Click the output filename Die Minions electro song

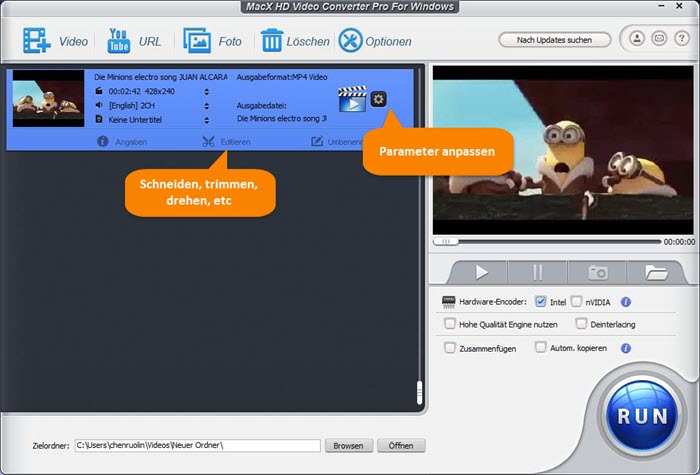point(282,119)
